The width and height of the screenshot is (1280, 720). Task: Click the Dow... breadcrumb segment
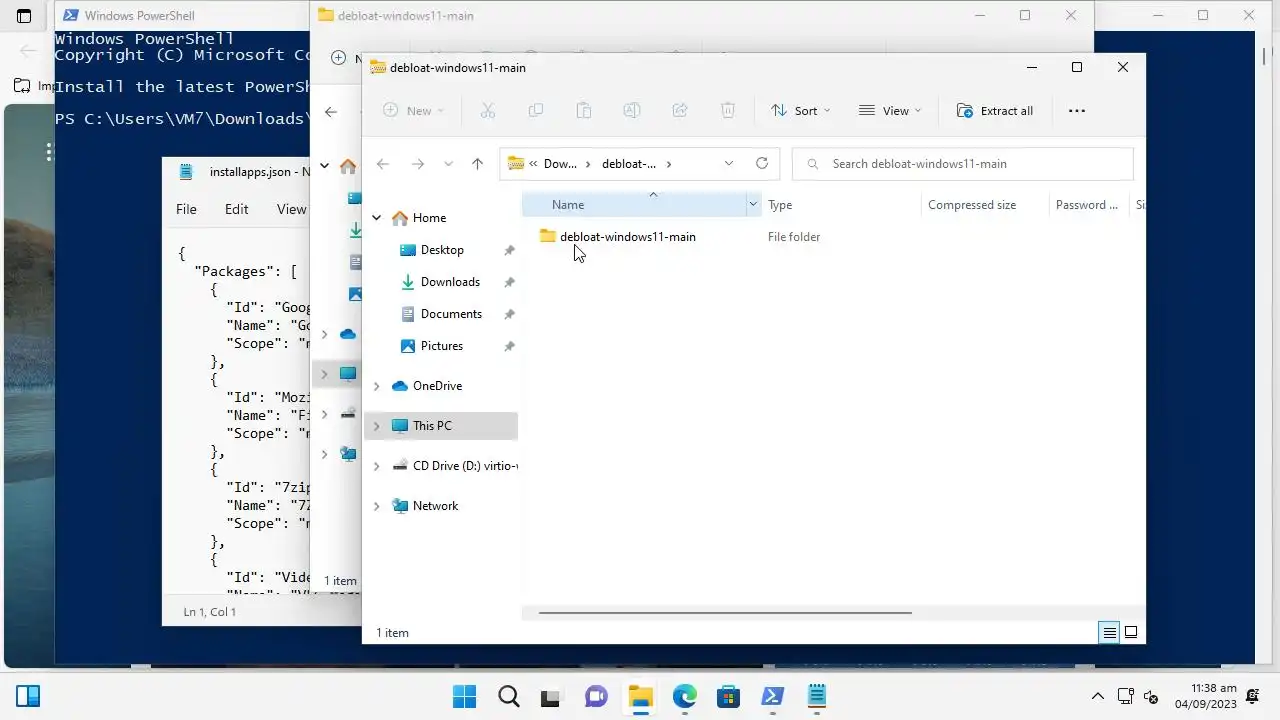coord(560,164)
